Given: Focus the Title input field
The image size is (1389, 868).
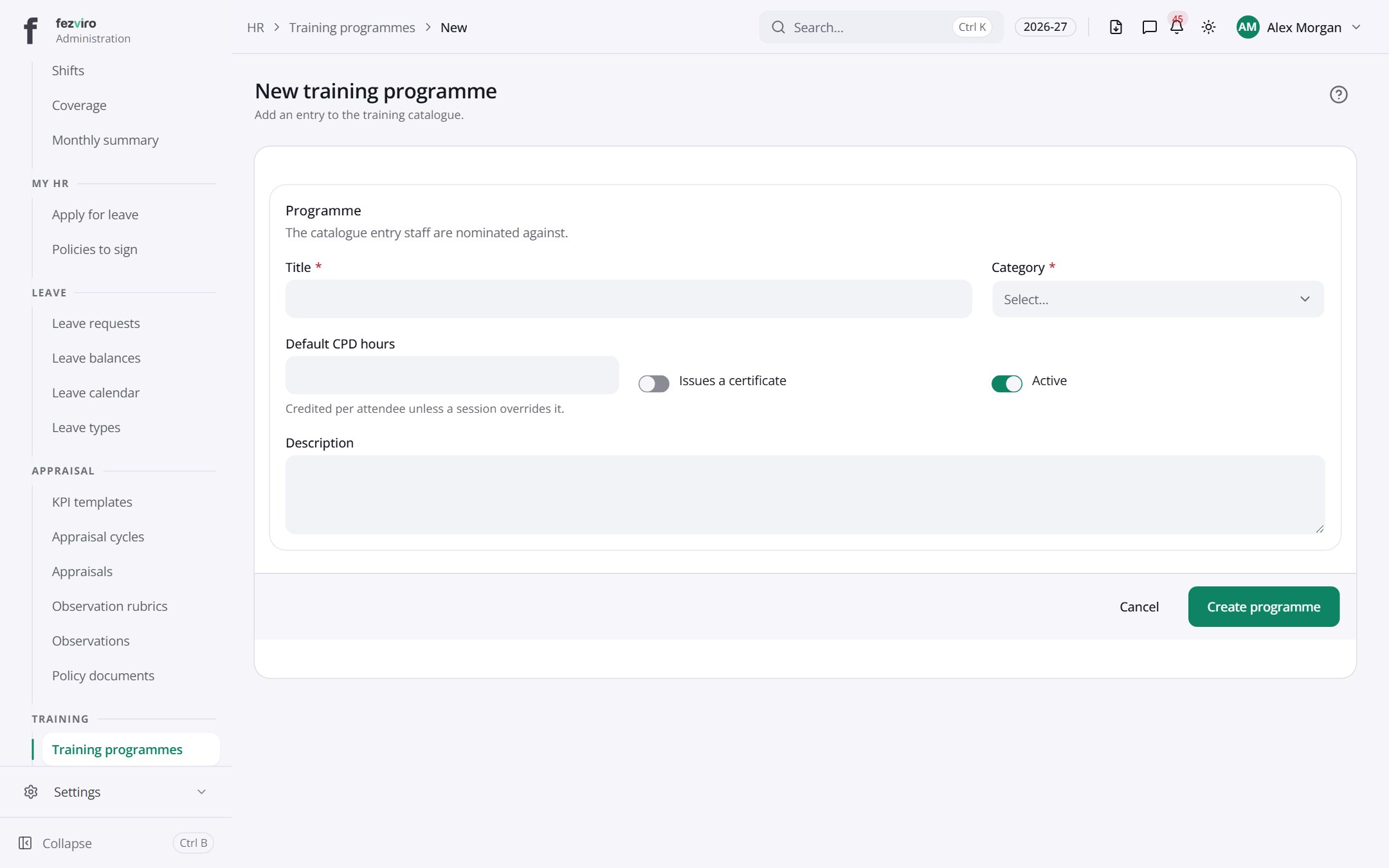Looking at the screenshot, I should pos(628,299).
